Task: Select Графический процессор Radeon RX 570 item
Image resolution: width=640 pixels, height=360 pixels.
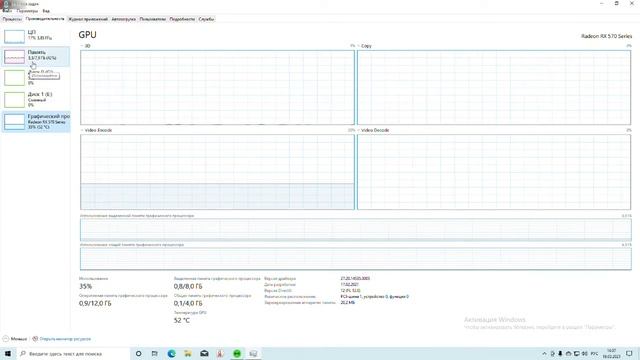Action: 36,121
